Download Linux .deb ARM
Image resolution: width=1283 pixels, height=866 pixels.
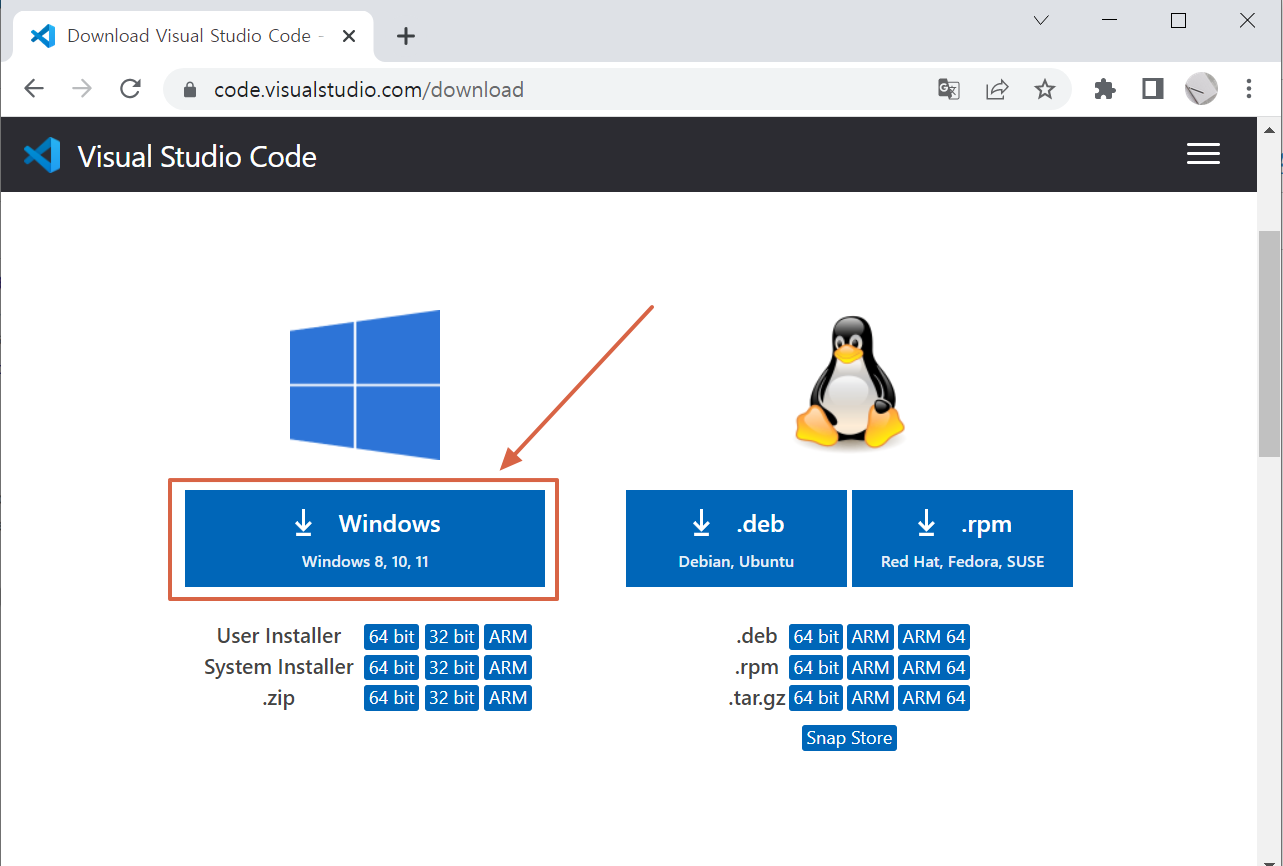871,637
